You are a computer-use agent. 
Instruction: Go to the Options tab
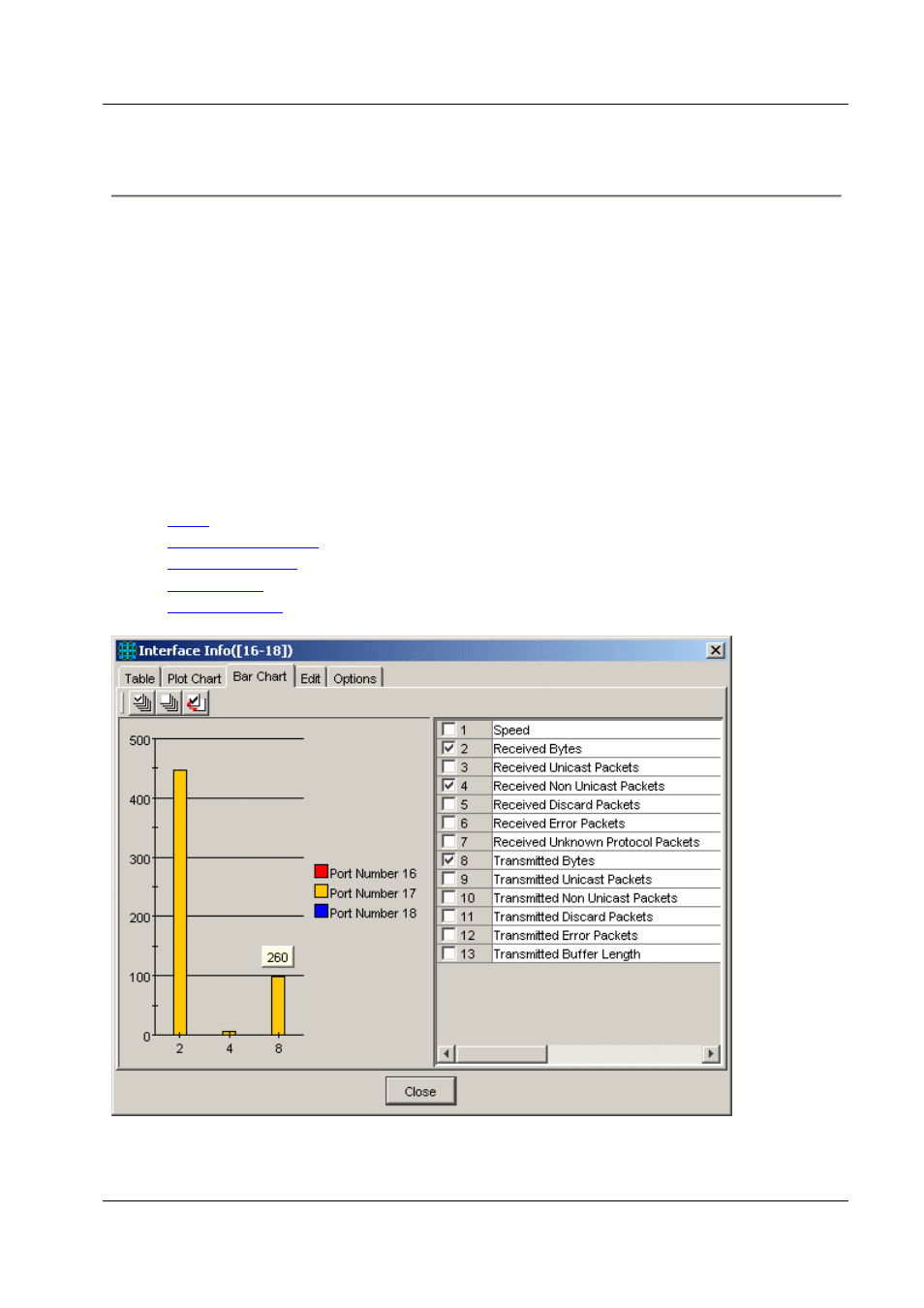click(354, 678)
